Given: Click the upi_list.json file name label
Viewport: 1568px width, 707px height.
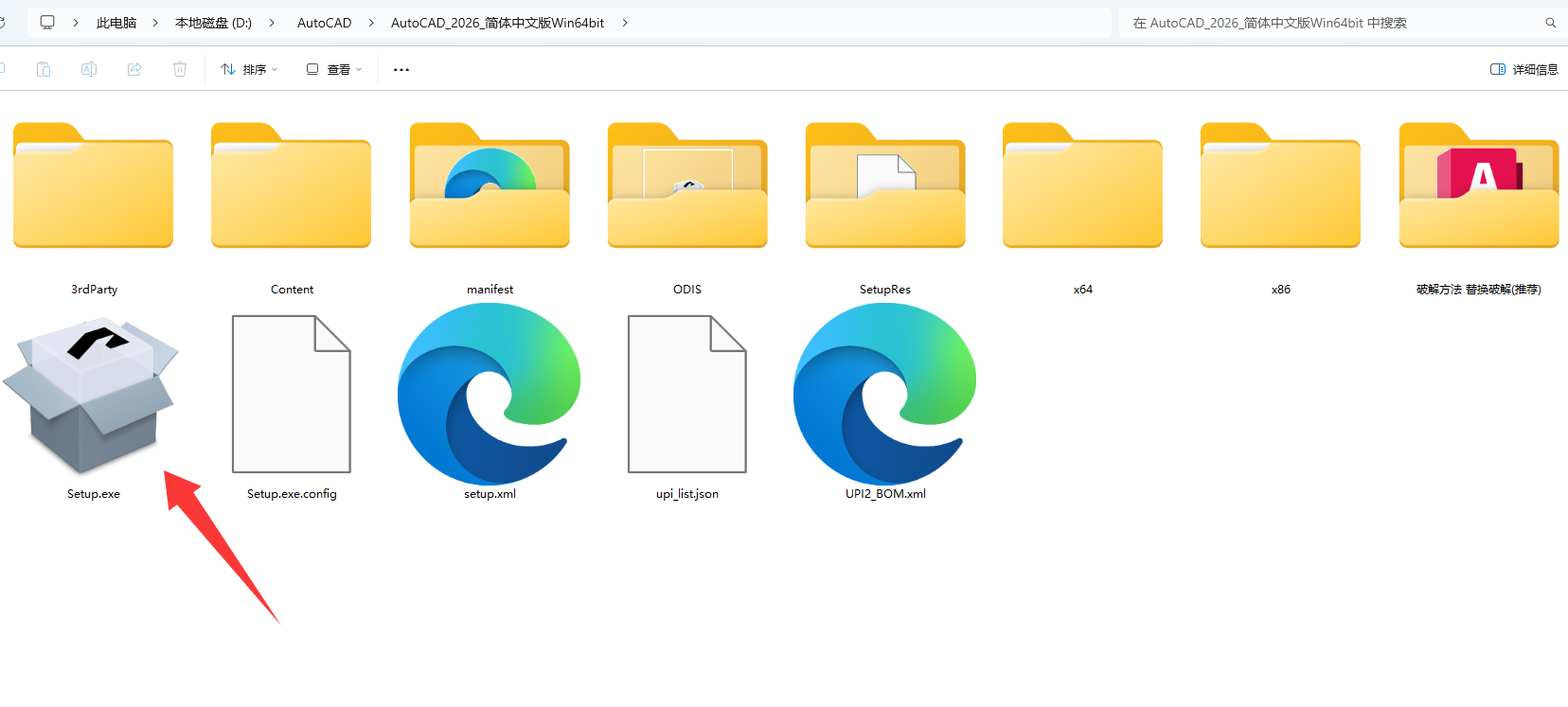Looking at the screenshot, I should 687,494.
